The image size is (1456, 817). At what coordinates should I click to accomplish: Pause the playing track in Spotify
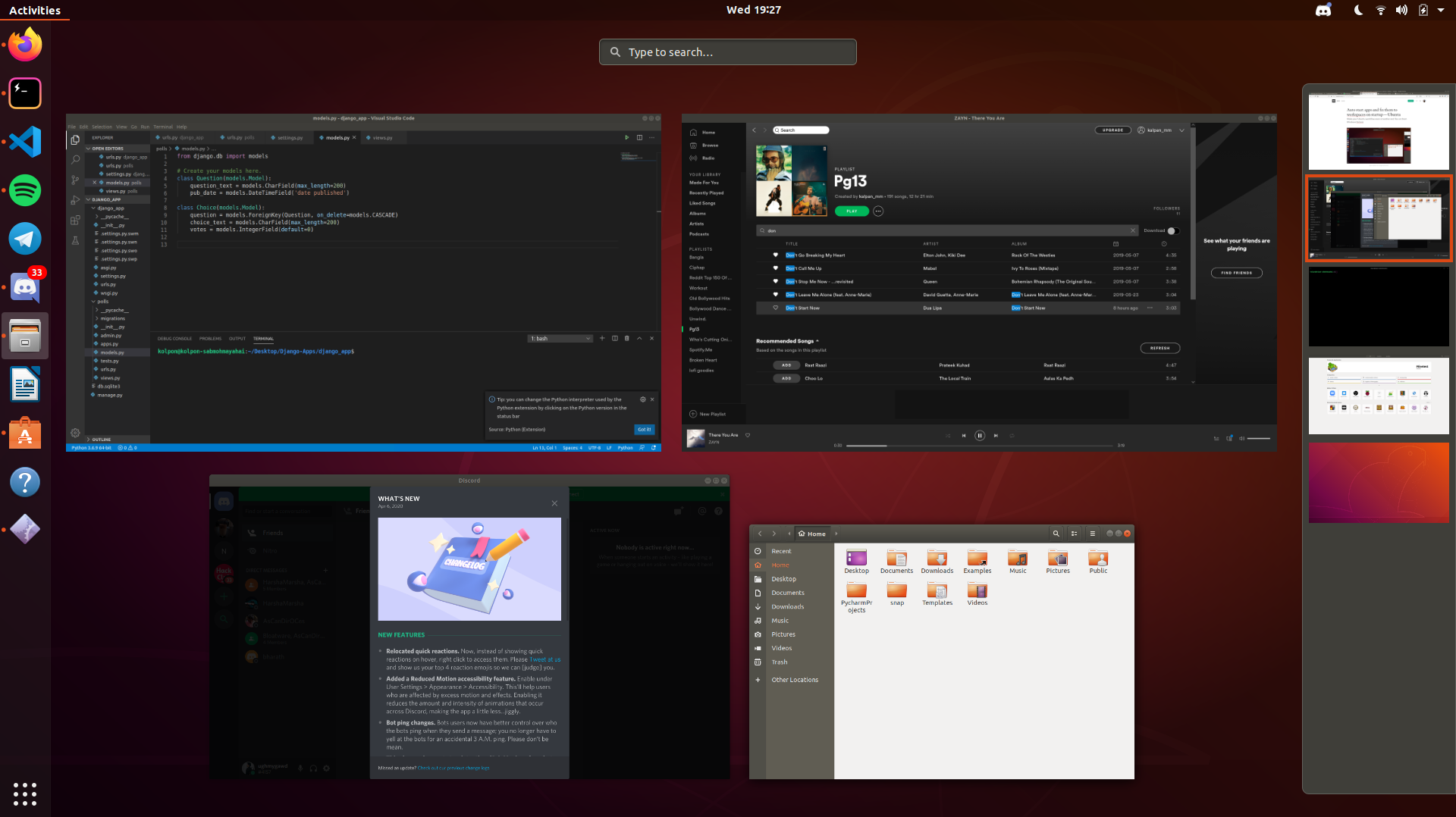click(x=980, y=435)
